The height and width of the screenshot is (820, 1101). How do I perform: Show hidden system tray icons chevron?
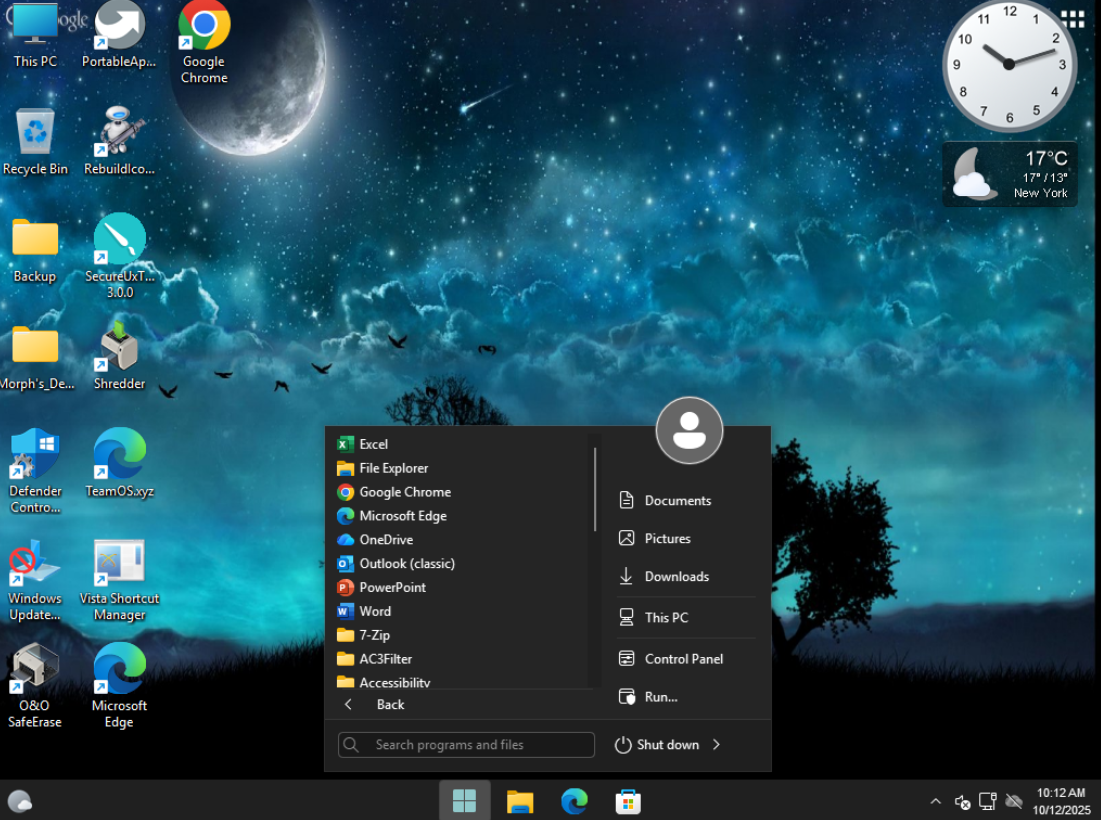tap(935, 801)
